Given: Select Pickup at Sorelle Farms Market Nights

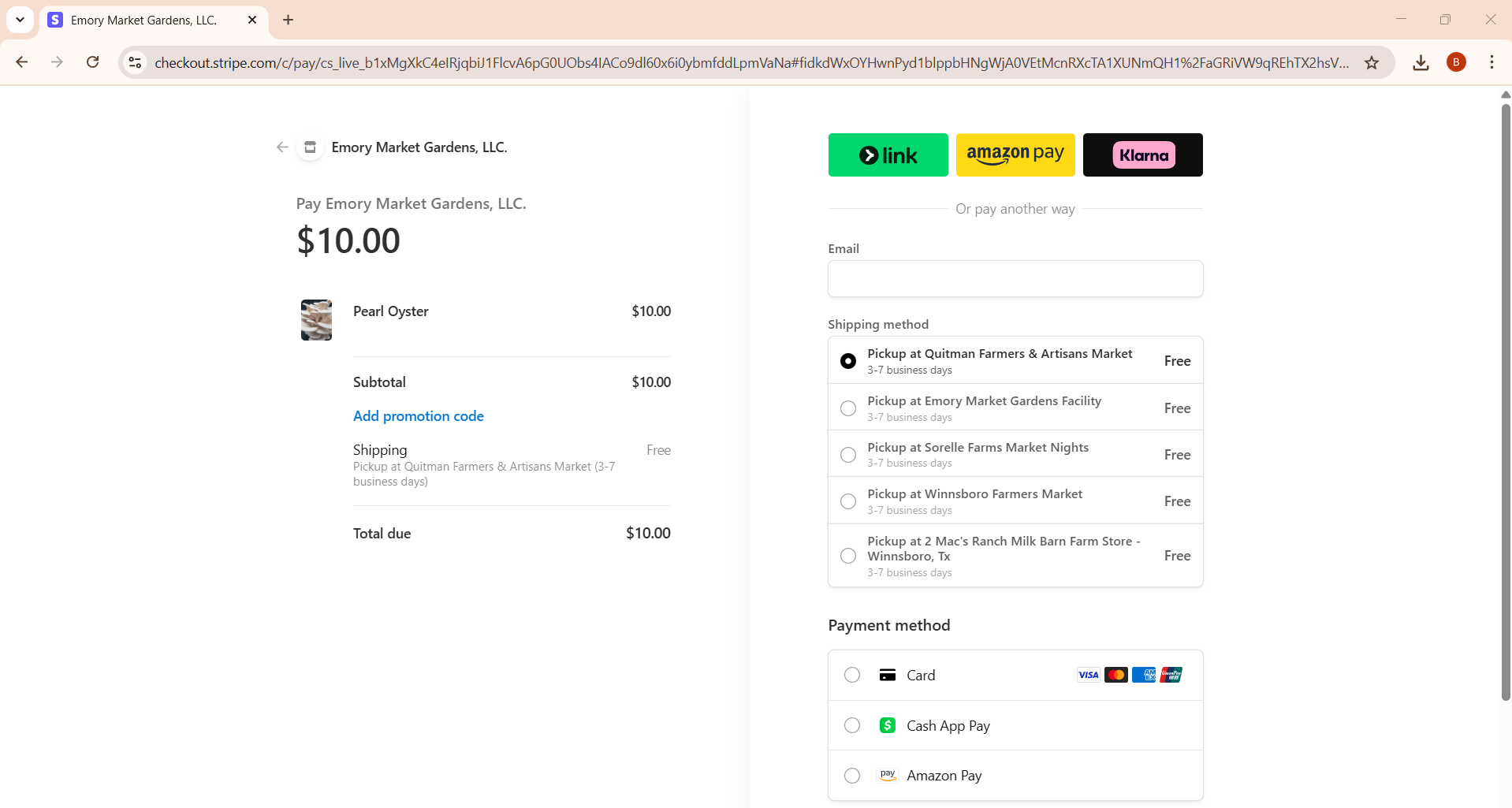Looking at the screenshot, I should pos(1015,454).
